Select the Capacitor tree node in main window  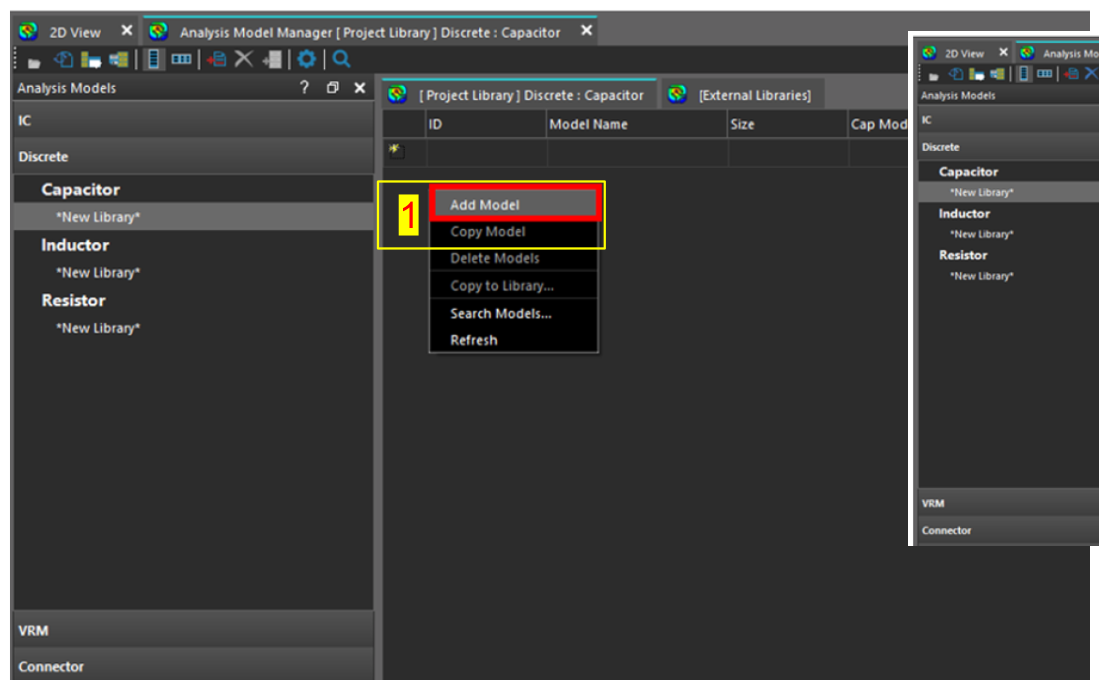coord(81,189)
